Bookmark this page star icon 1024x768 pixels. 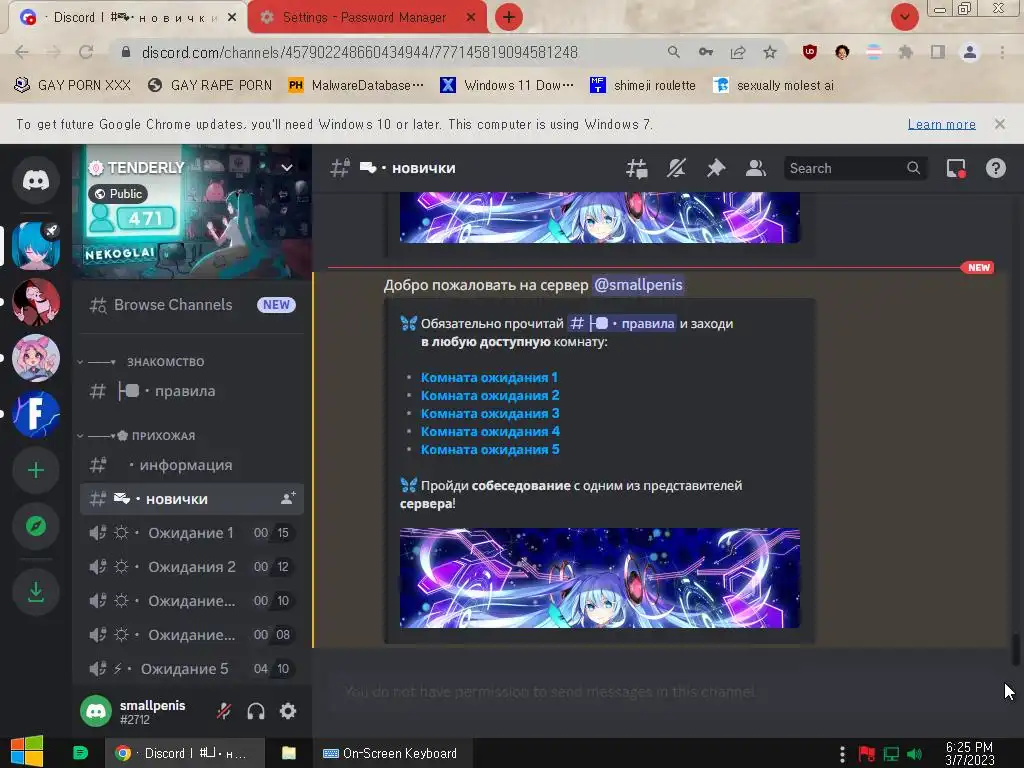tap(770, 52)
